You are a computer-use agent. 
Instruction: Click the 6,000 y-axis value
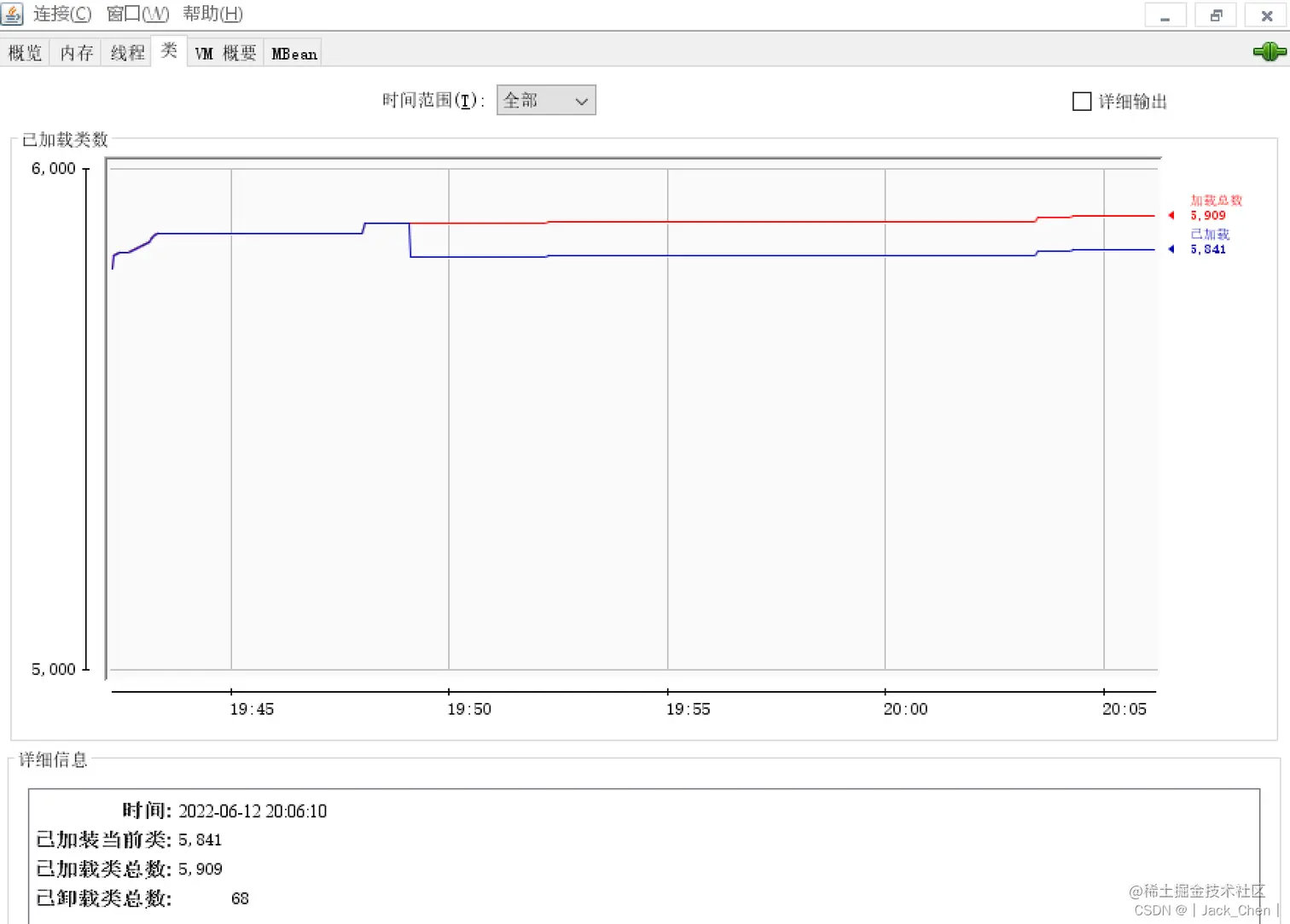coord(54,169)
